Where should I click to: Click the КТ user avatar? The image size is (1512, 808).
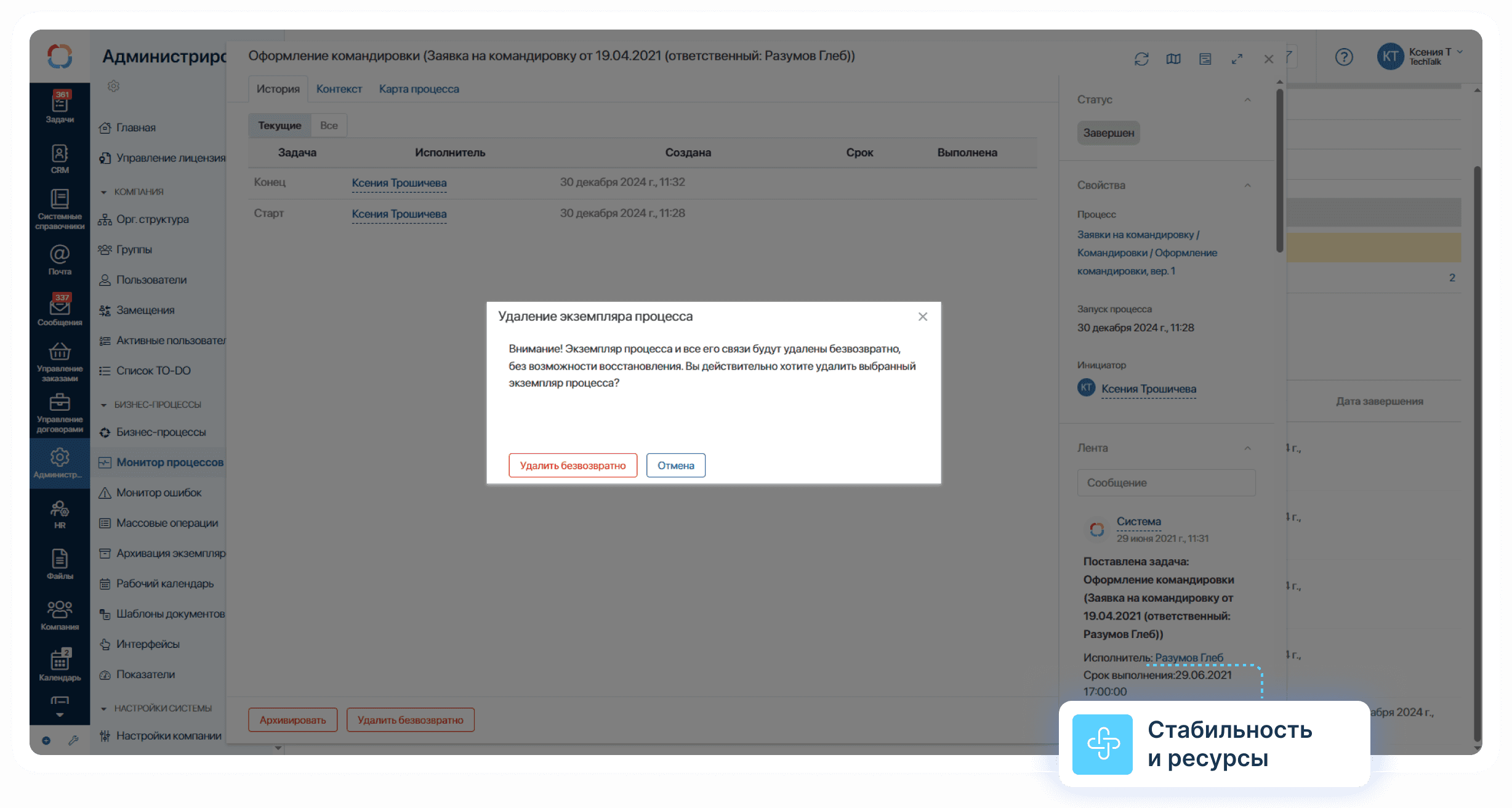tap(1390, 57)
